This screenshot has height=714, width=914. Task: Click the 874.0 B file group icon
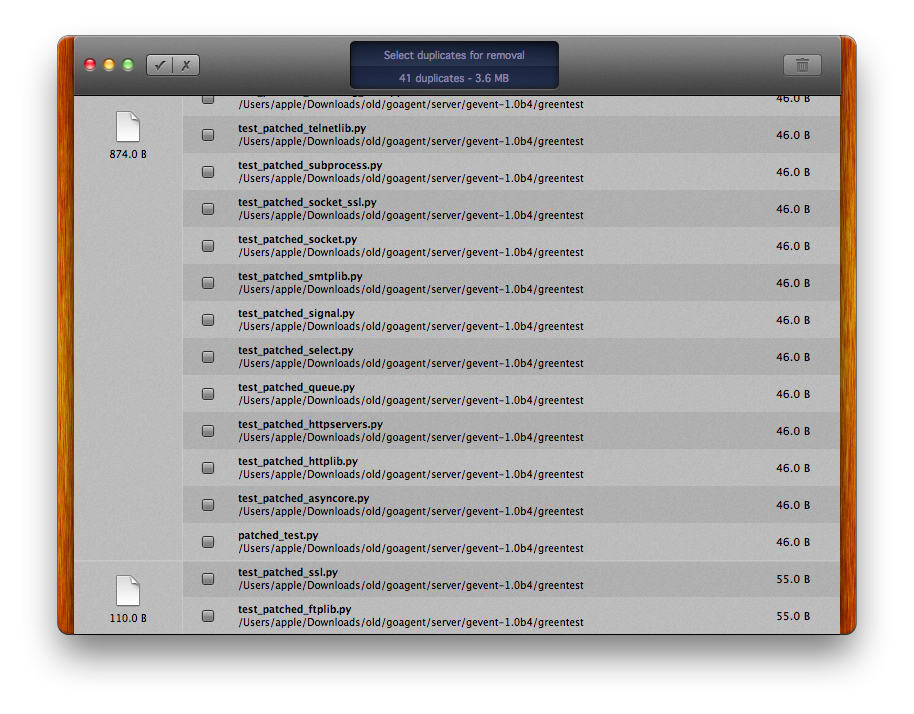click(128, 127)
